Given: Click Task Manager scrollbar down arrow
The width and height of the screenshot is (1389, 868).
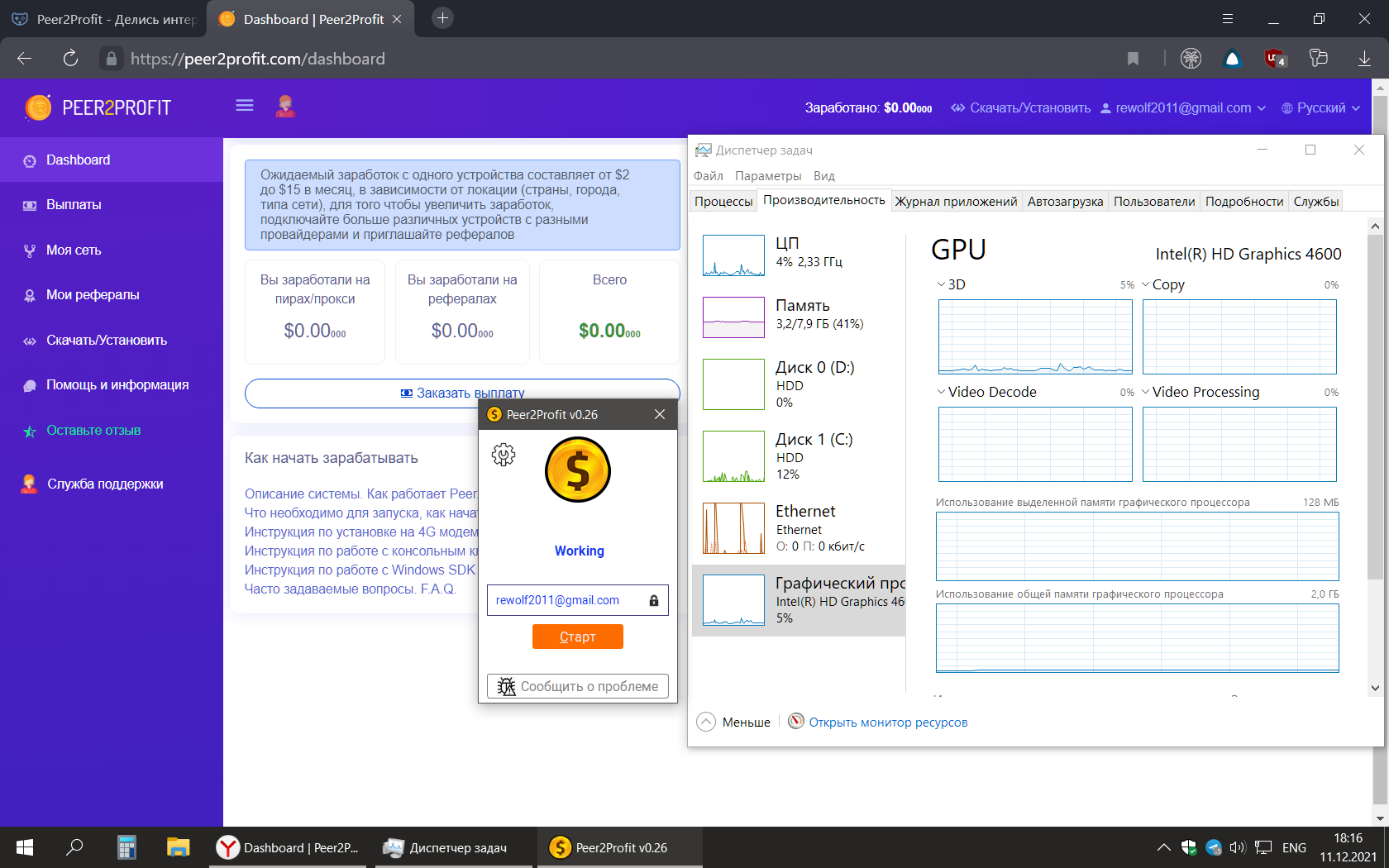Looking at the screenshot, I should coord(1375,688).
